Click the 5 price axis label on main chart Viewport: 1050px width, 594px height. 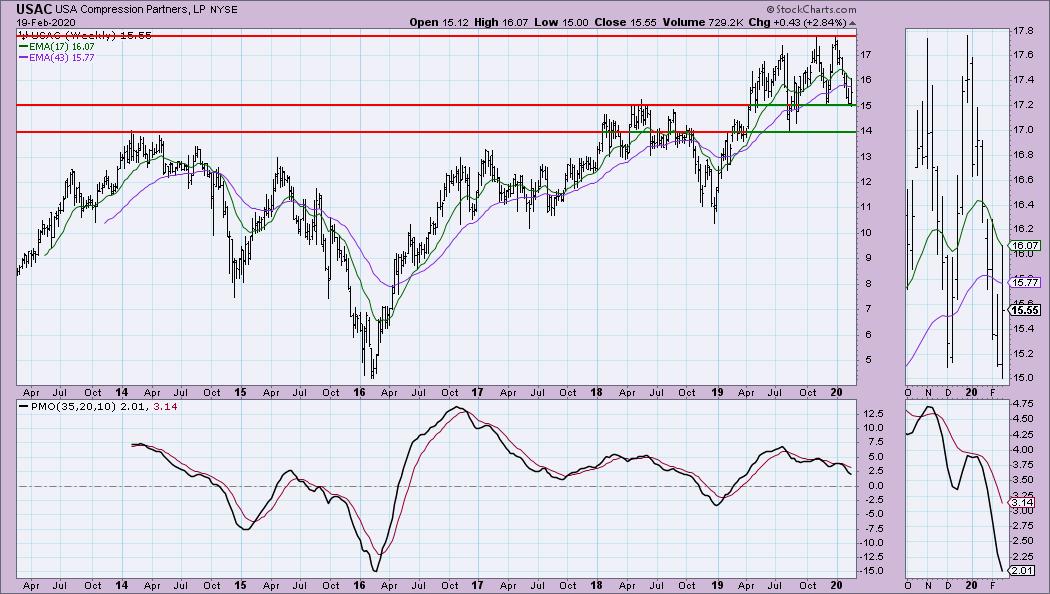point(868,360)
